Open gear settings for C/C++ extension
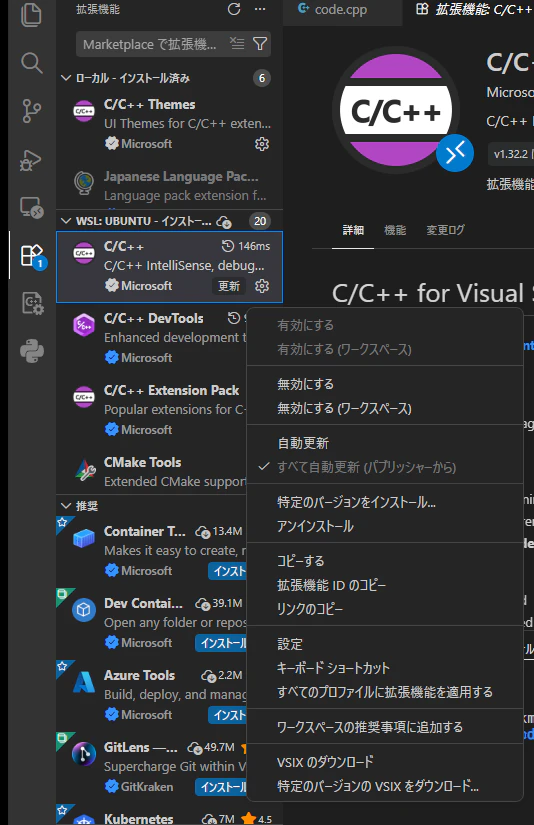 click(x=262, y=286)
